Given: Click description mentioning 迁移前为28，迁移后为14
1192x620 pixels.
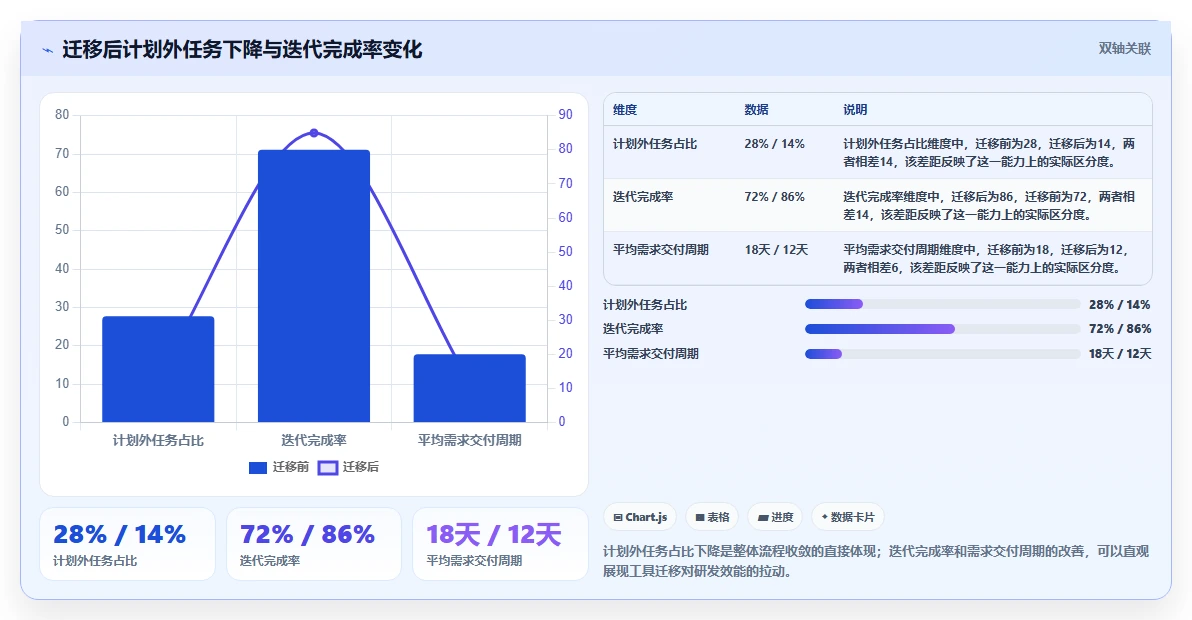Looking at the screenshot, I should coord(990,153).
